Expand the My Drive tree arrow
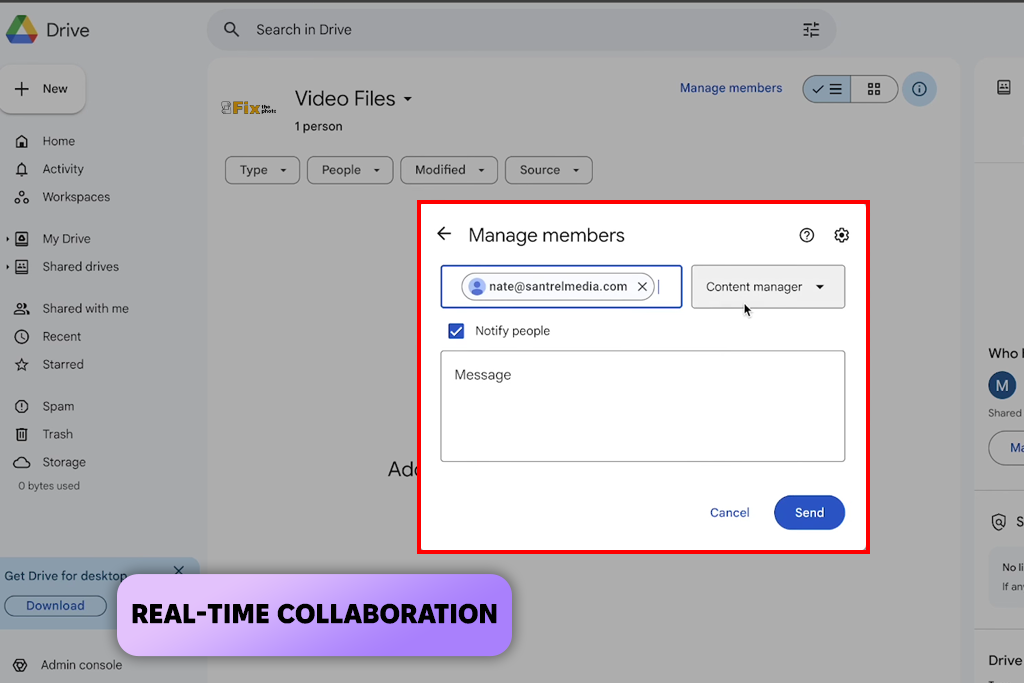The image size is (1024, 683). (7, 239)
